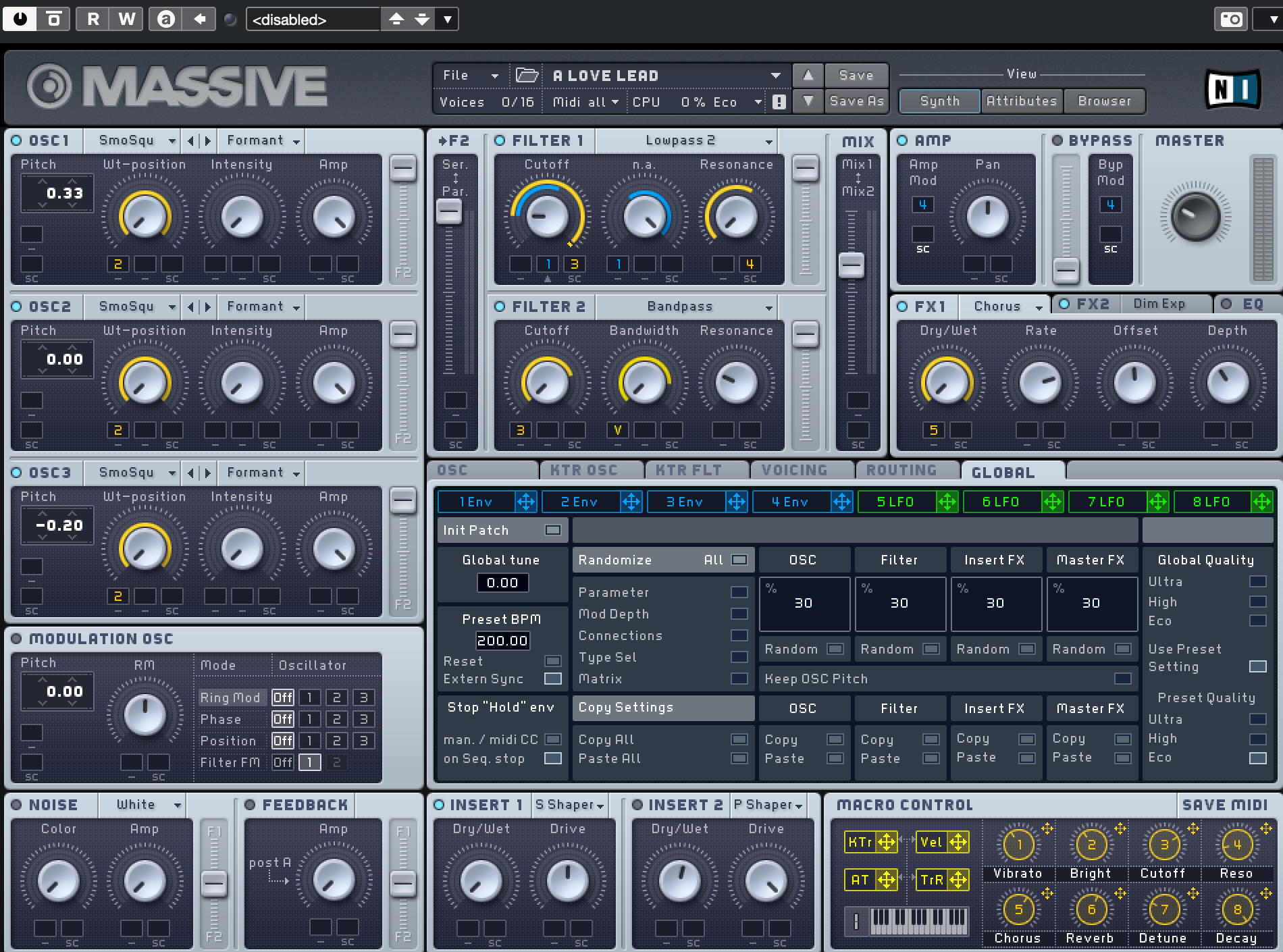The image size is (1283, 952).
Task: Switch to the ROUTING tab
Action: point(908,470)
